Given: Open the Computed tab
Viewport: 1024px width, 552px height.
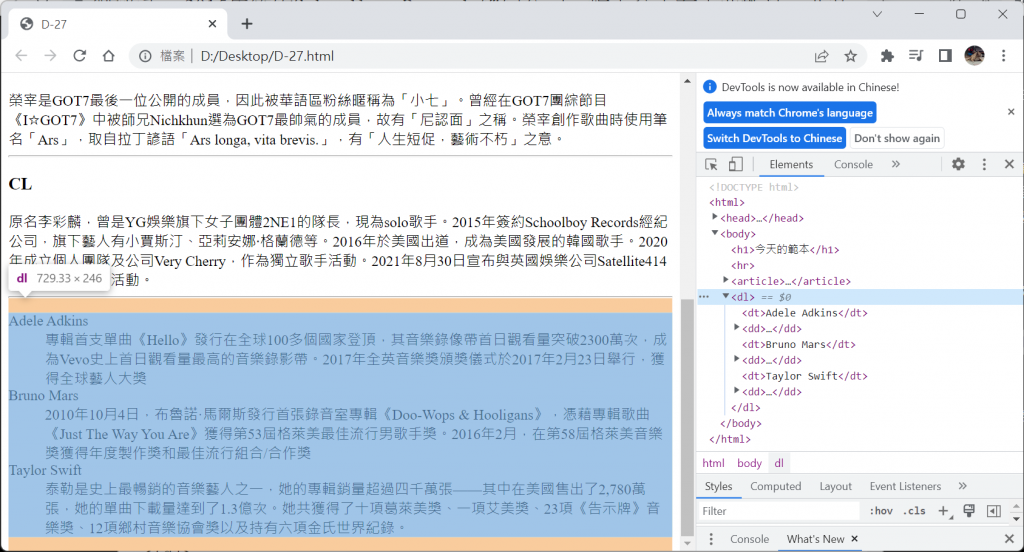Looking at the screenshot, I should [775, 486].
